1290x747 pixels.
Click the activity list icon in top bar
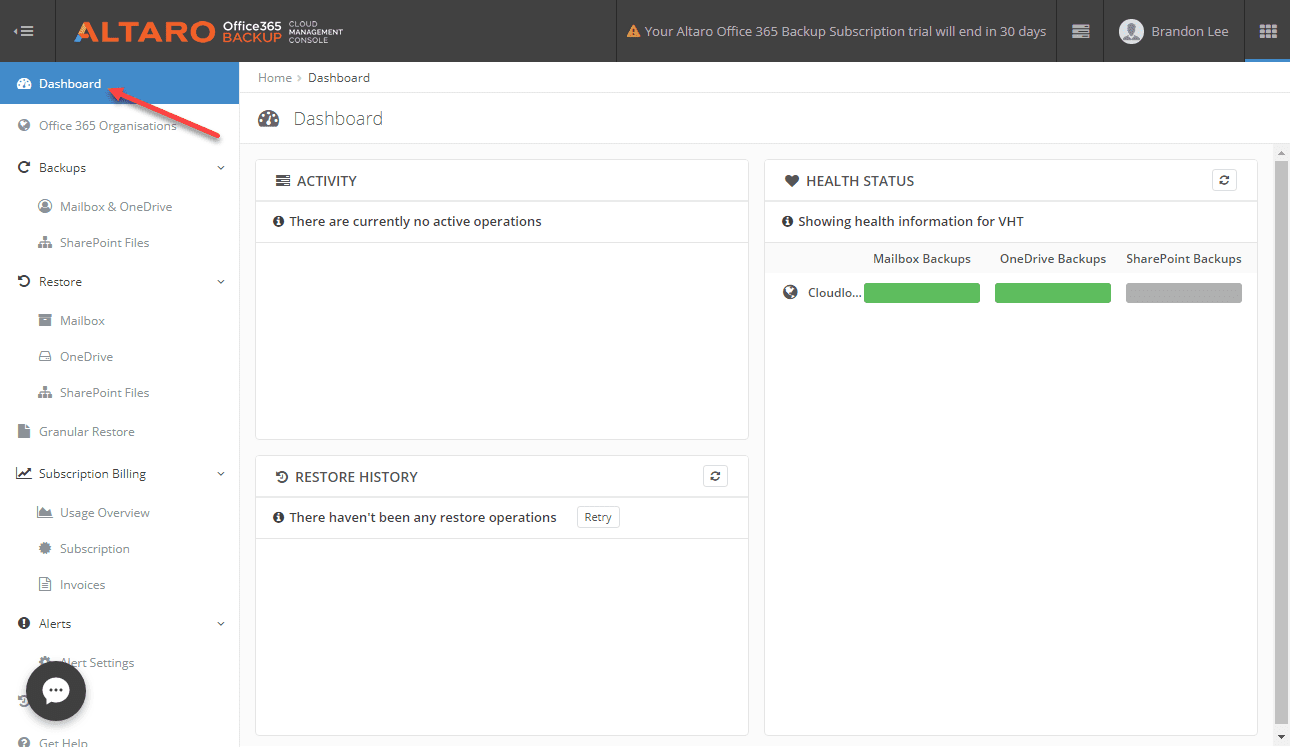click(x=1080, y=31)
